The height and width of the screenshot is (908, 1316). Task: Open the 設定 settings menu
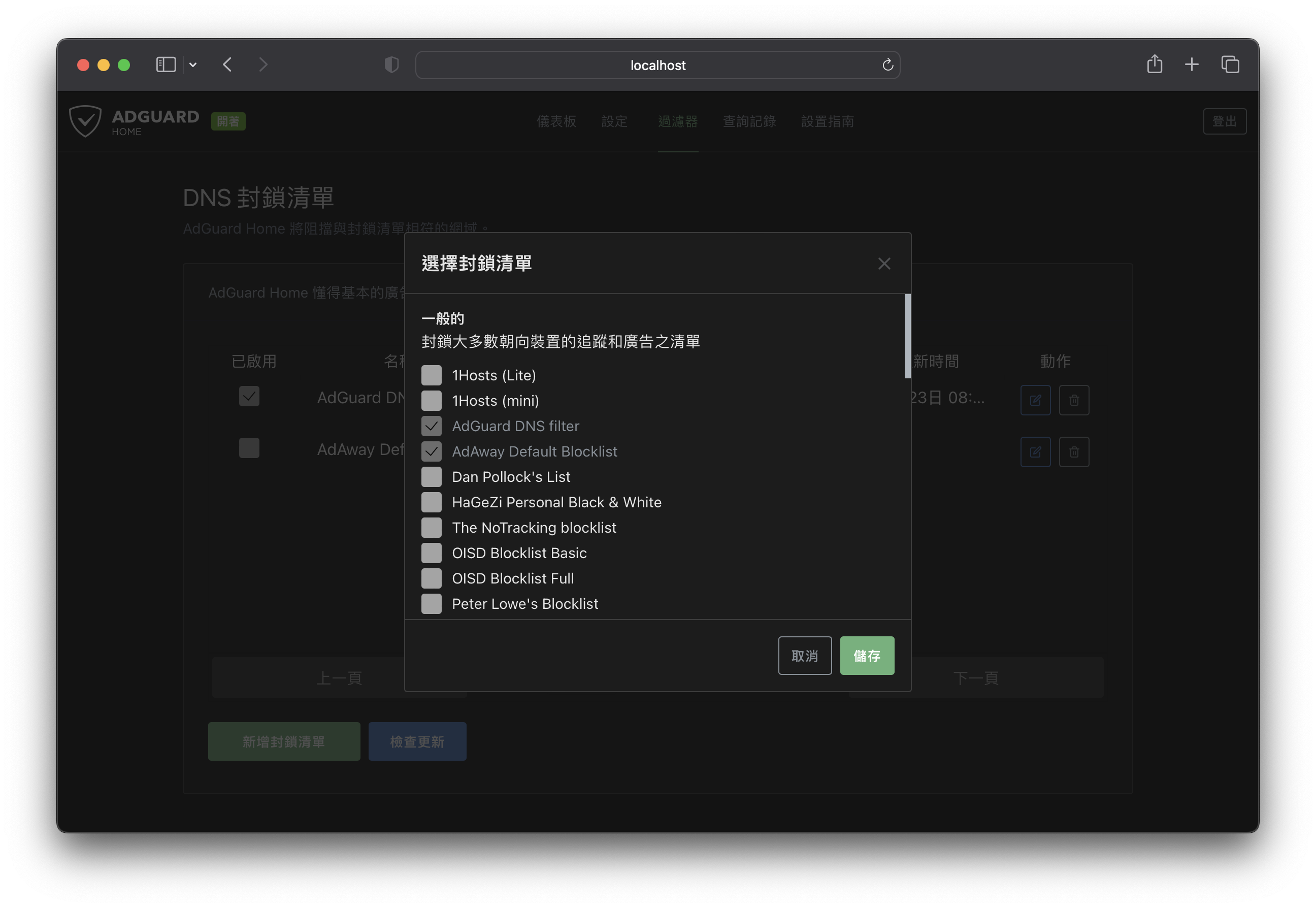[614, 121]
